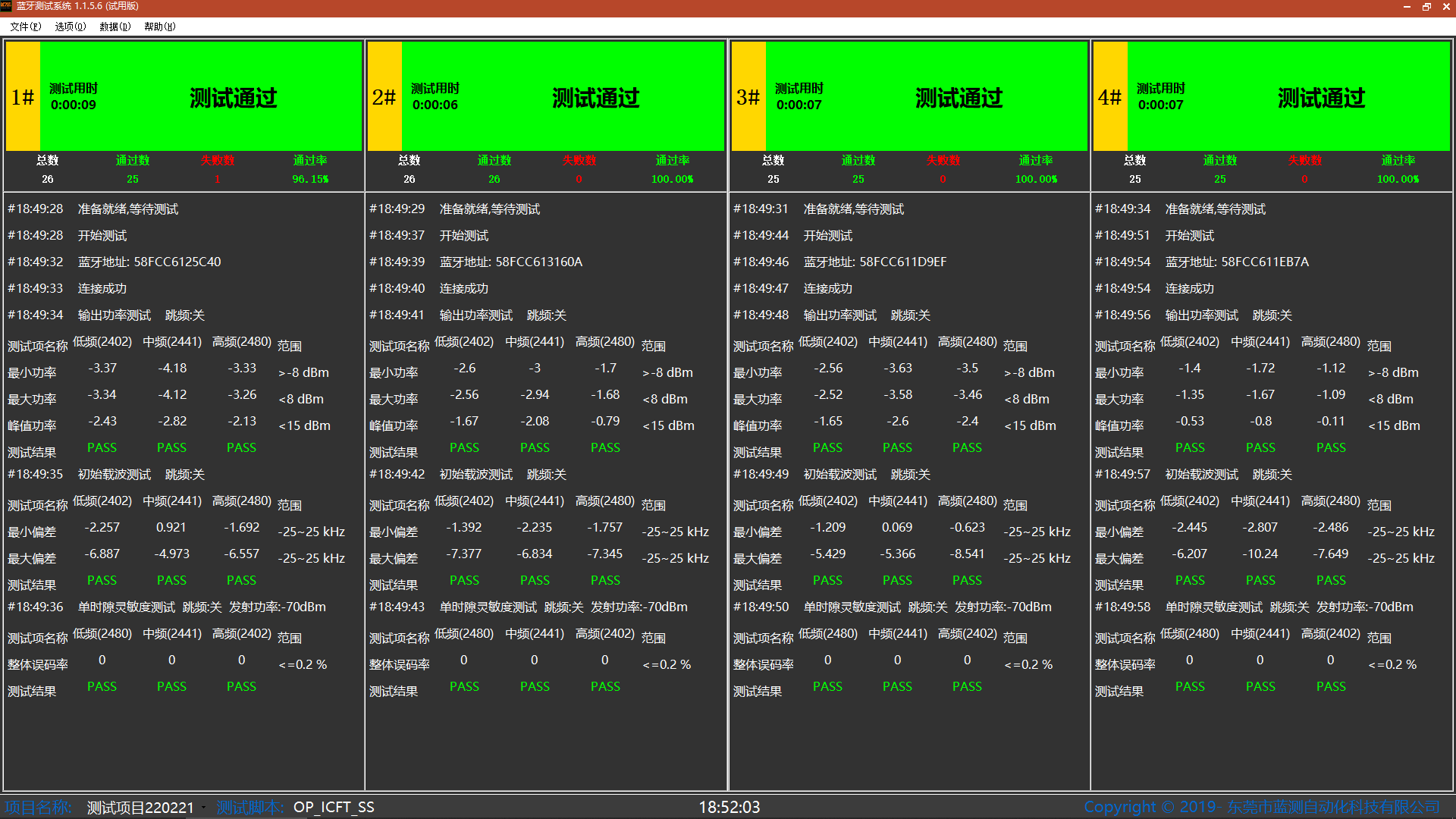Click the yellow 3# channel label

pos(748,96)
